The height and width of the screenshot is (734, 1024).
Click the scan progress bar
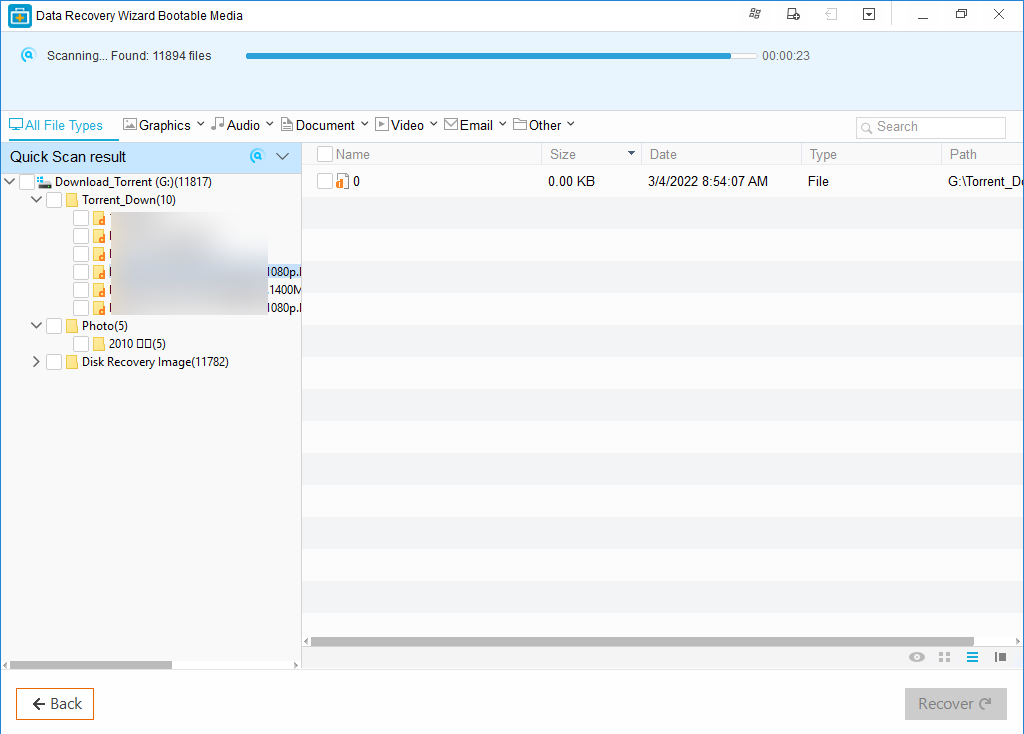click(501, 56)
